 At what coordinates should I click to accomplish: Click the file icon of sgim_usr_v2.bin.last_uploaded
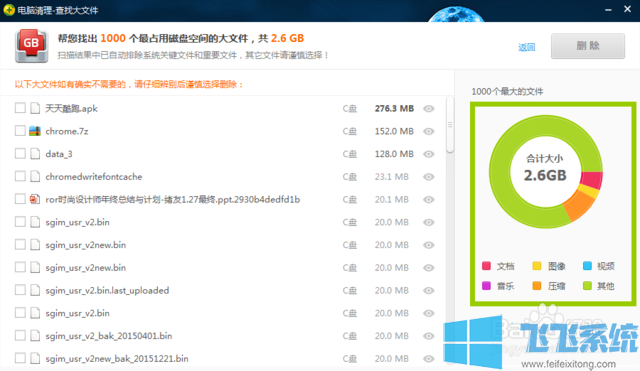click(35, 290)
